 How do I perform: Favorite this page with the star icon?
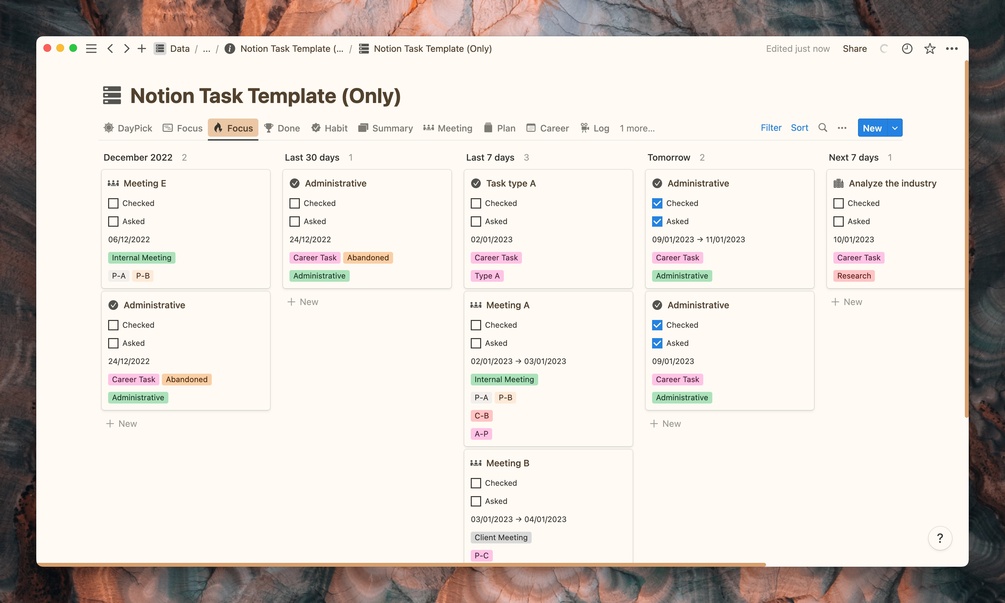pyautogui.click(x=929, y=49)
